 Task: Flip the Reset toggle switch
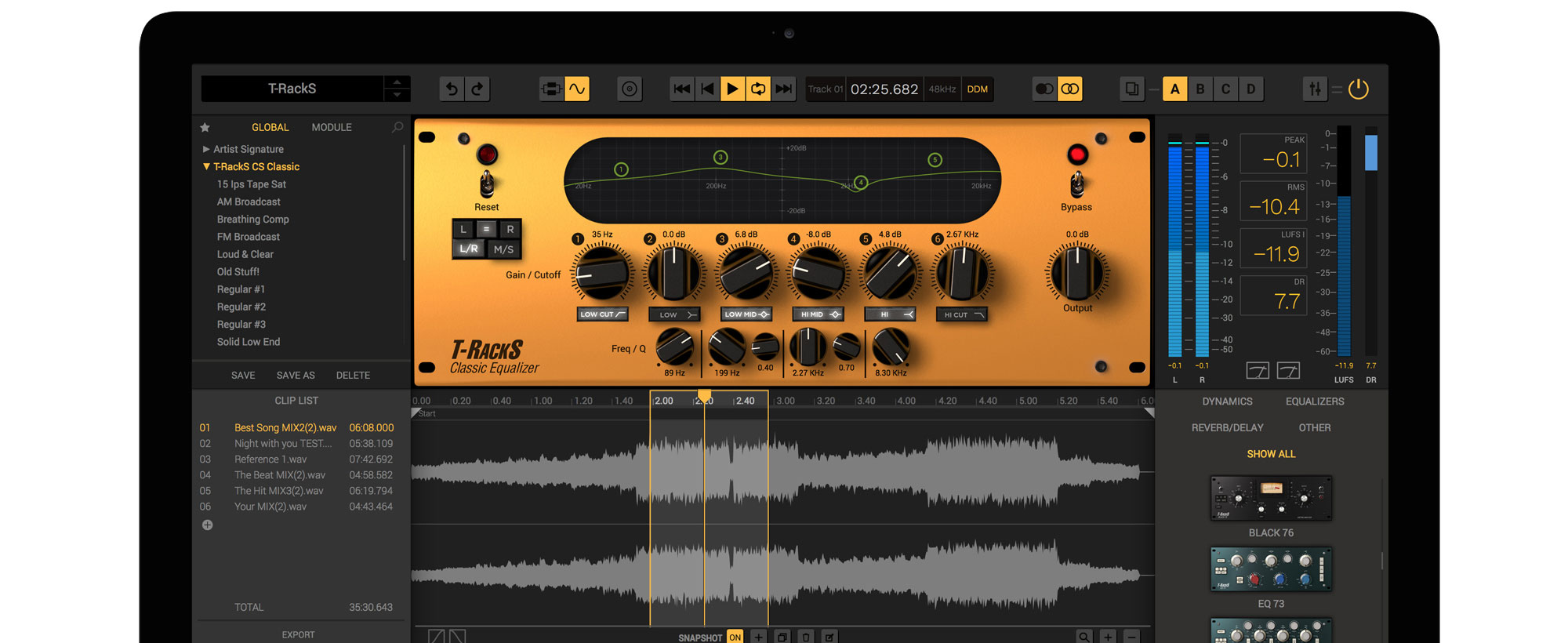pos(487,184)
